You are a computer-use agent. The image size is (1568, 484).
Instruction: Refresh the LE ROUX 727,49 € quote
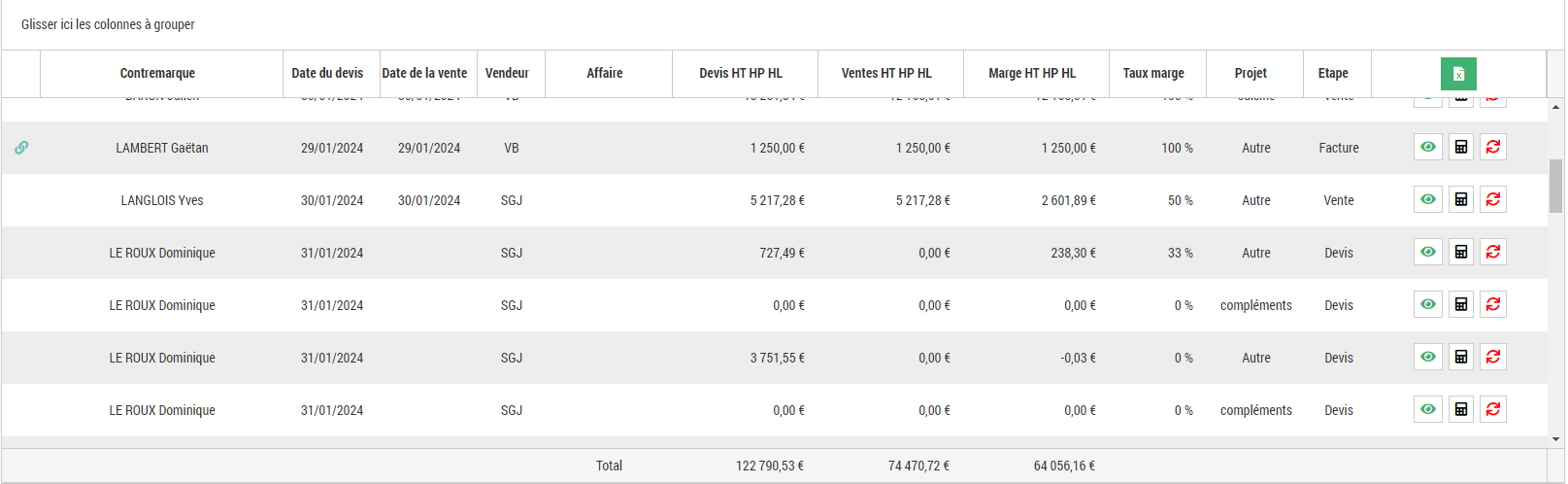pyautogui.click(x=1493, y=253)
